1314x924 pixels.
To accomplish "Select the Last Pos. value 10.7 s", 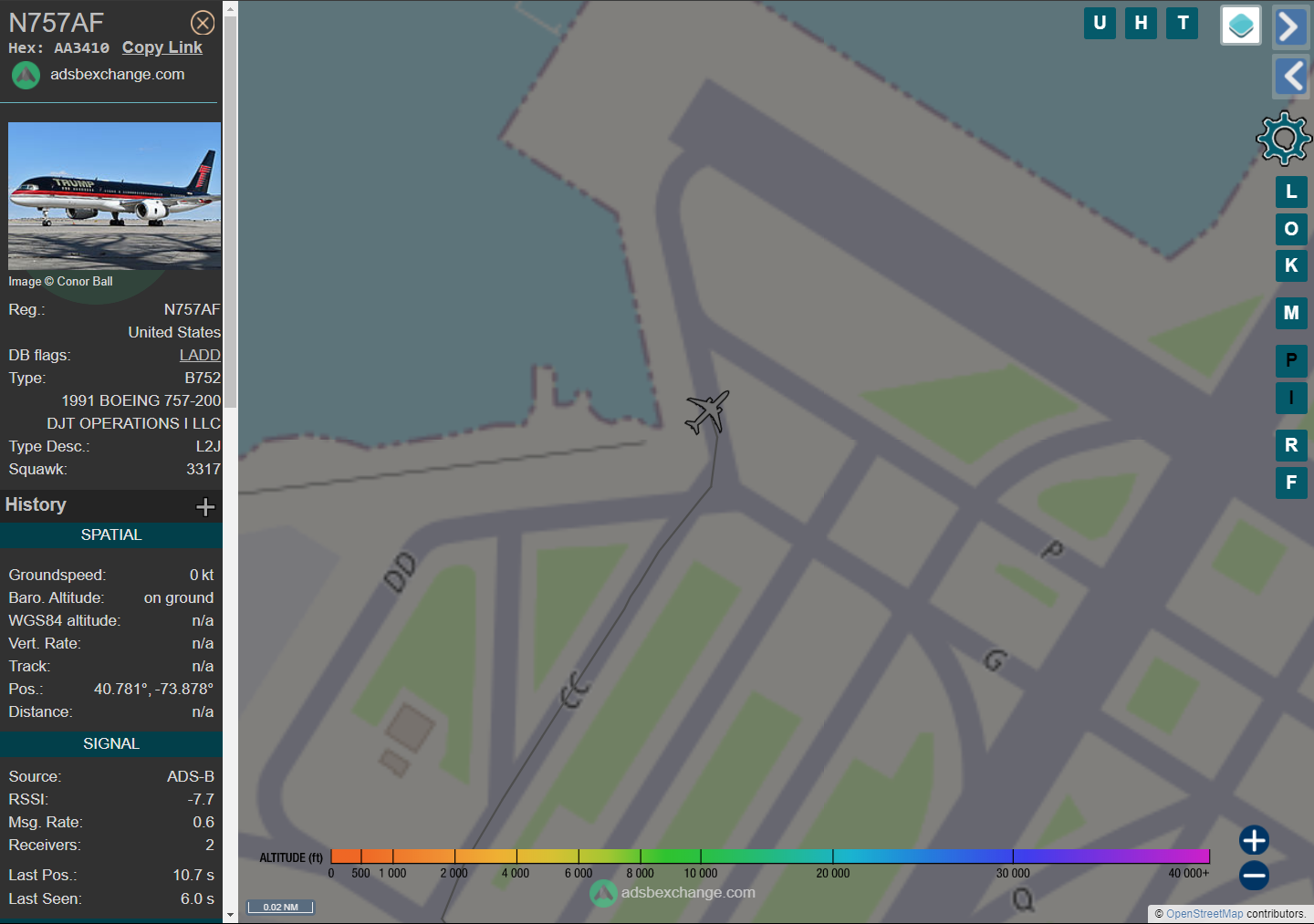I will click(x=193, y=875).
